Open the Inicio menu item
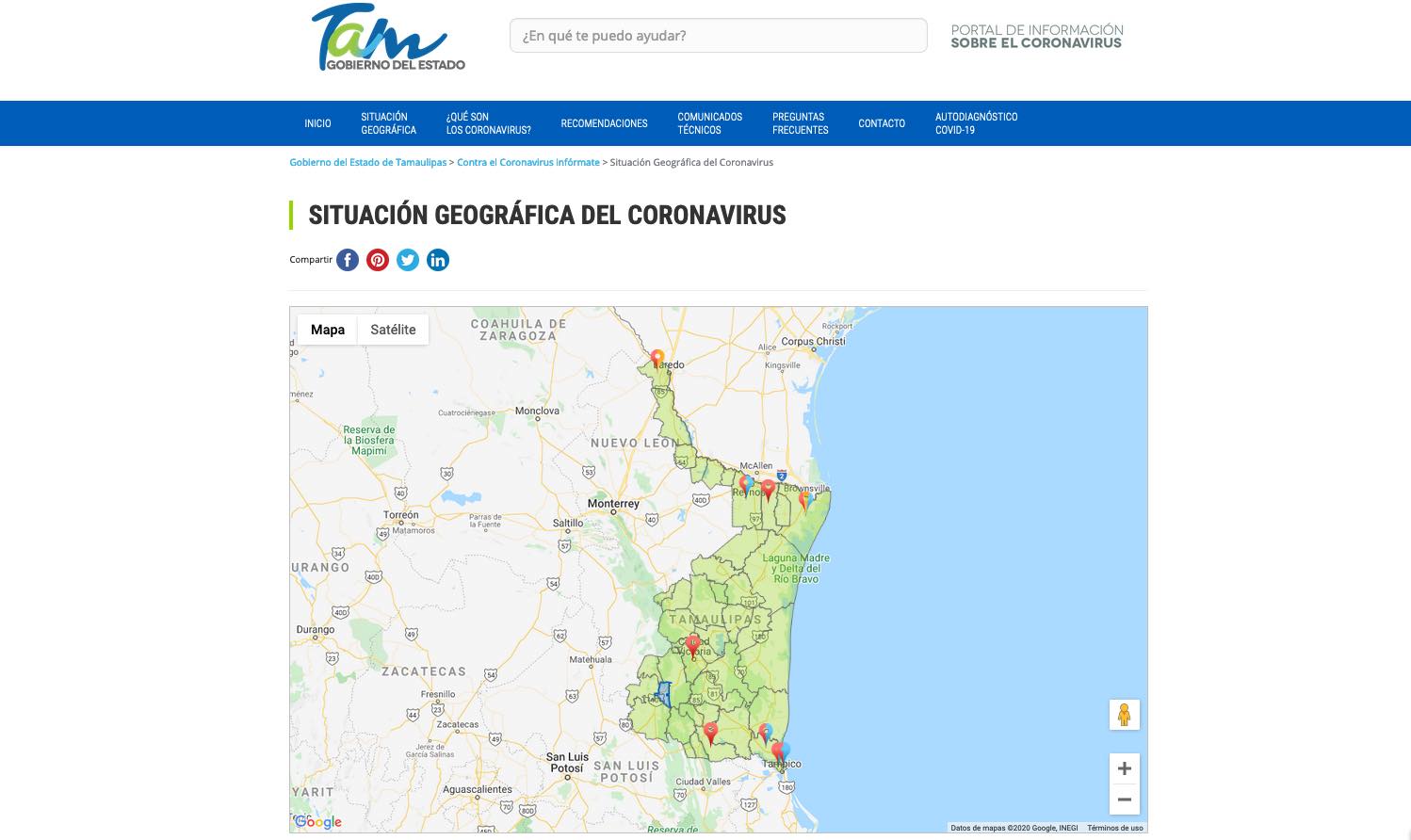 (x=317, y=123)
